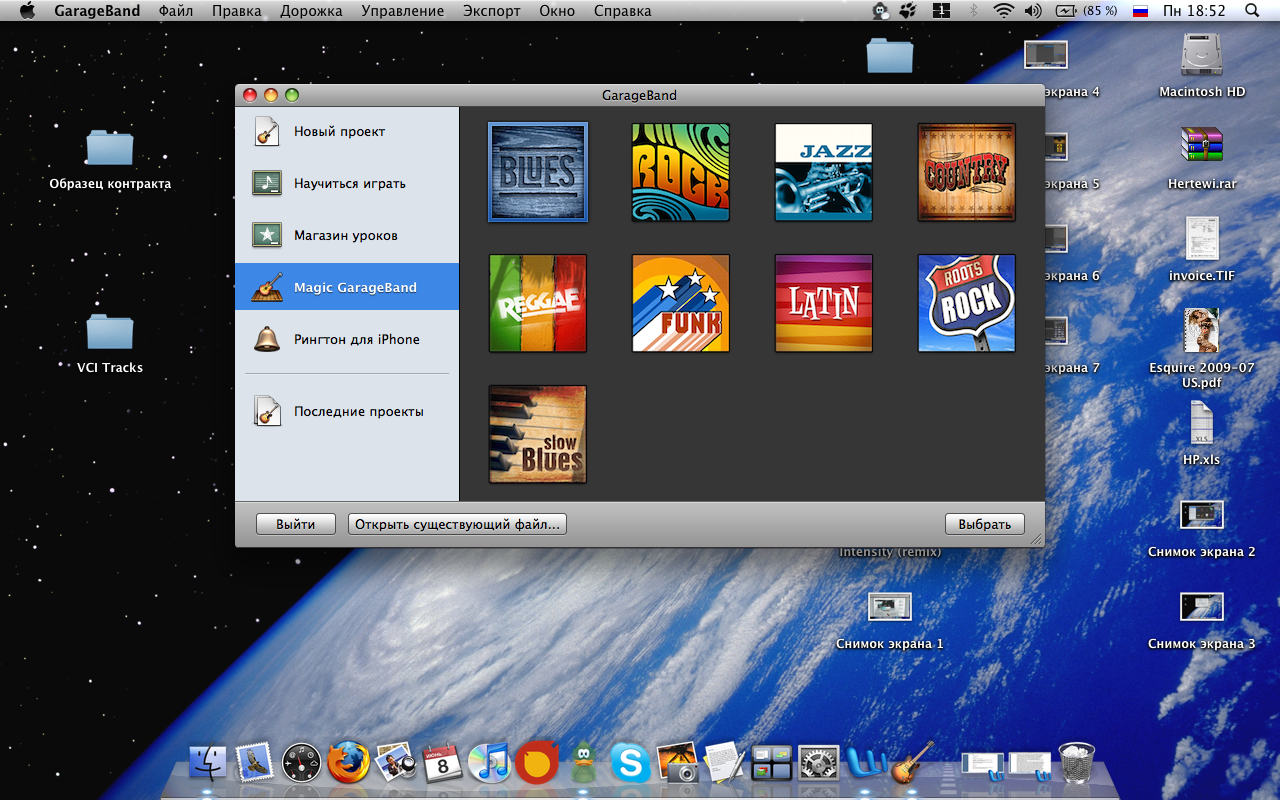Open the Apple menu

pos(27,11)
